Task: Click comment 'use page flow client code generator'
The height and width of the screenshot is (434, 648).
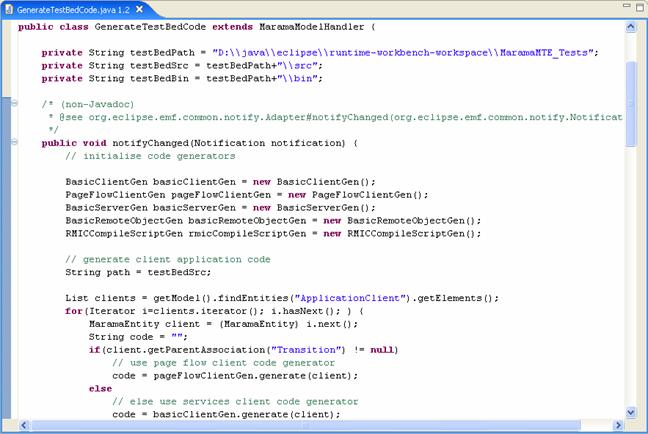Action: [224, 362]
